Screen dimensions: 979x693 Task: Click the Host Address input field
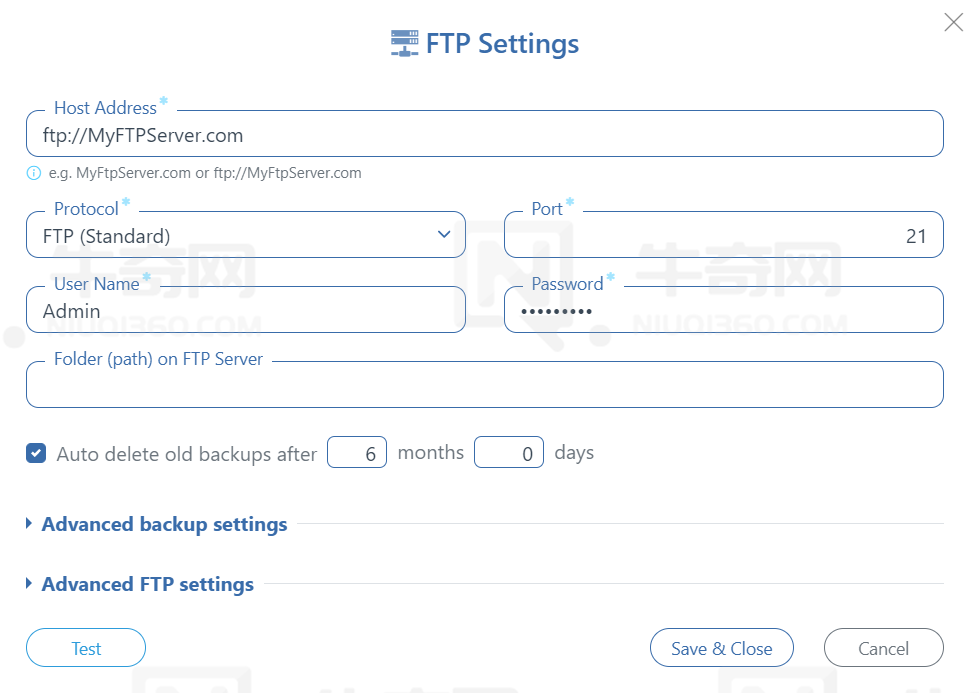click(485, 134)
